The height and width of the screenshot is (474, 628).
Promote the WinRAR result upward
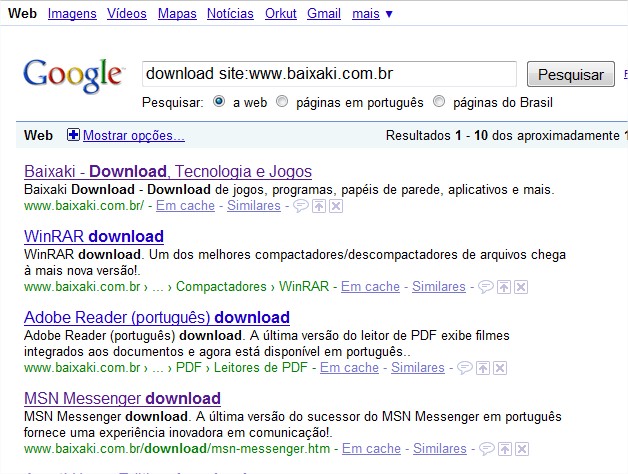pos(504,287)
